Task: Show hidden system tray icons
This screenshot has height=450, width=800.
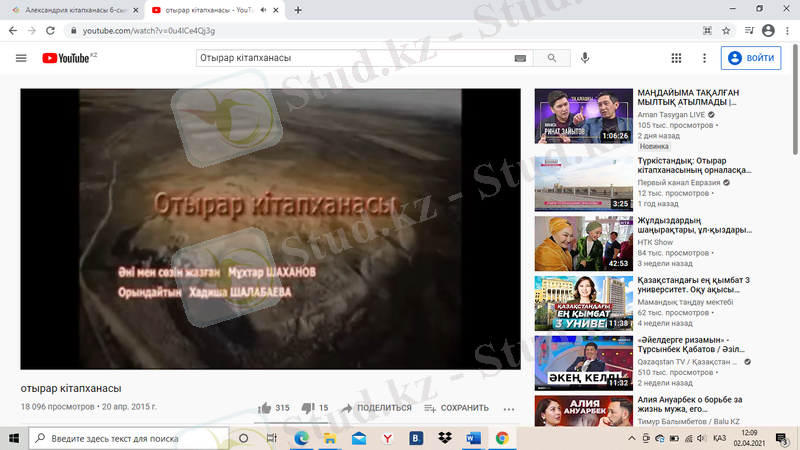Action: tap(631, 438)
